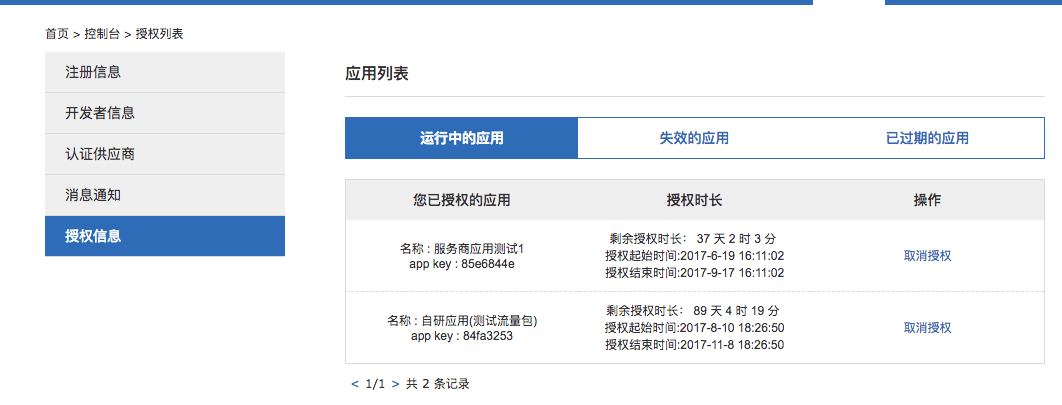
Task: Go to the previous page with the < arrow
Action: [354, 384]
